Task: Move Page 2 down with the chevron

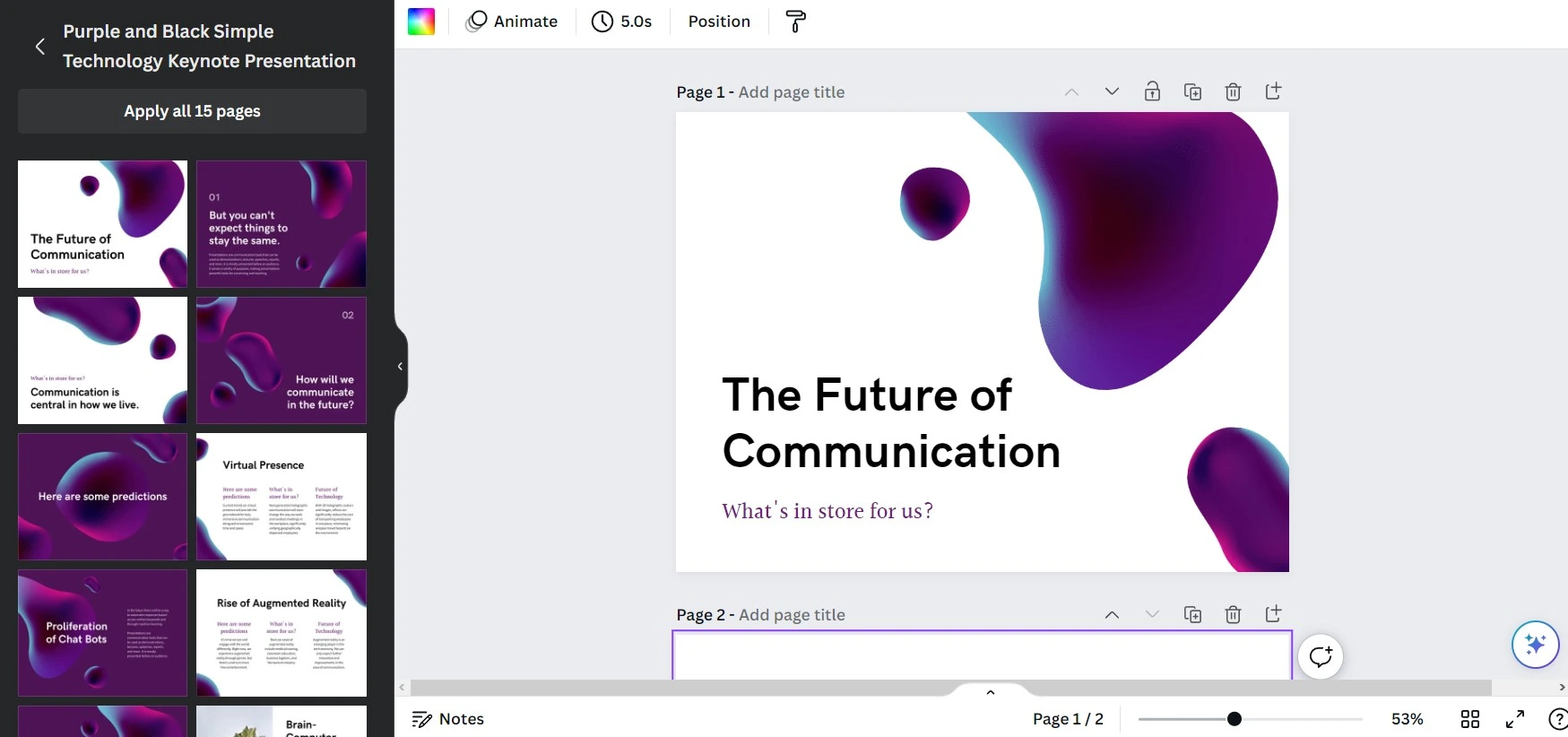Action: pos(1152,614)
